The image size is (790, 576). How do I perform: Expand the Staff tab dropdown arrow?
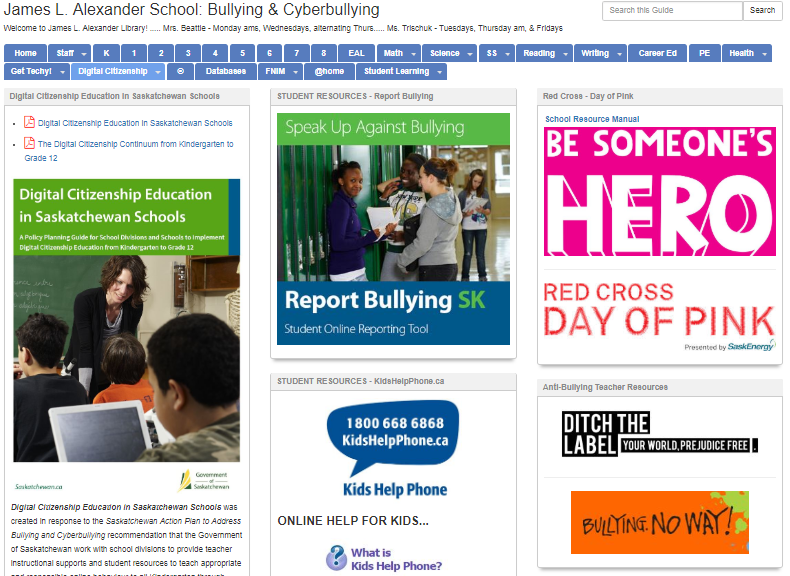pyautogui.click(x=84, y=54)
